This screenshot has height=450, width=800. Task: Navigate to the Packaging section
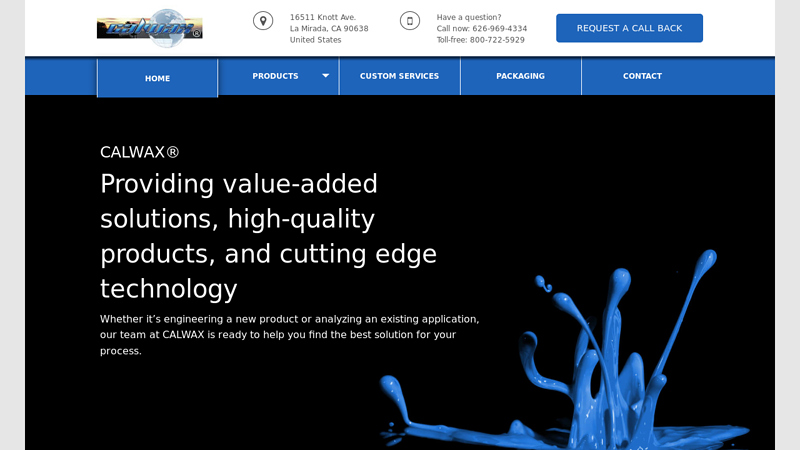[x=520, y=76]
